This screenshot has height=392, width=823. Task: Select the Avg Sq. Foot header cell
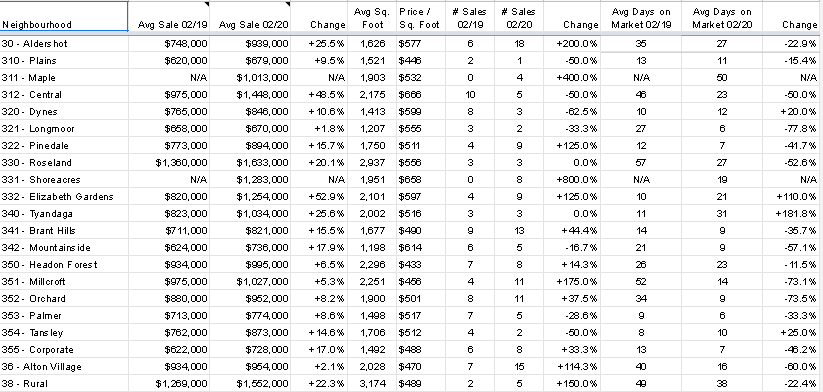[x=372, y=18]
